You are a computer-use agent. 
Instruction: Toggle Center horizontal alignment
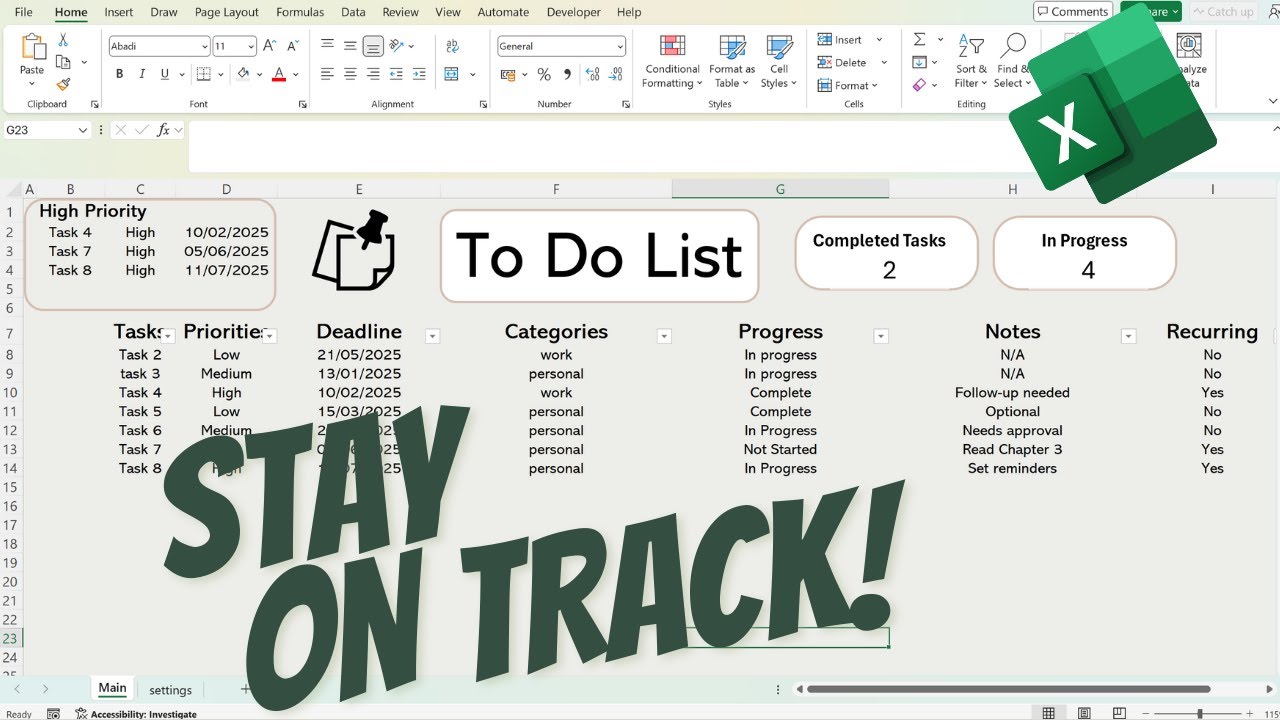coord(350,74)
